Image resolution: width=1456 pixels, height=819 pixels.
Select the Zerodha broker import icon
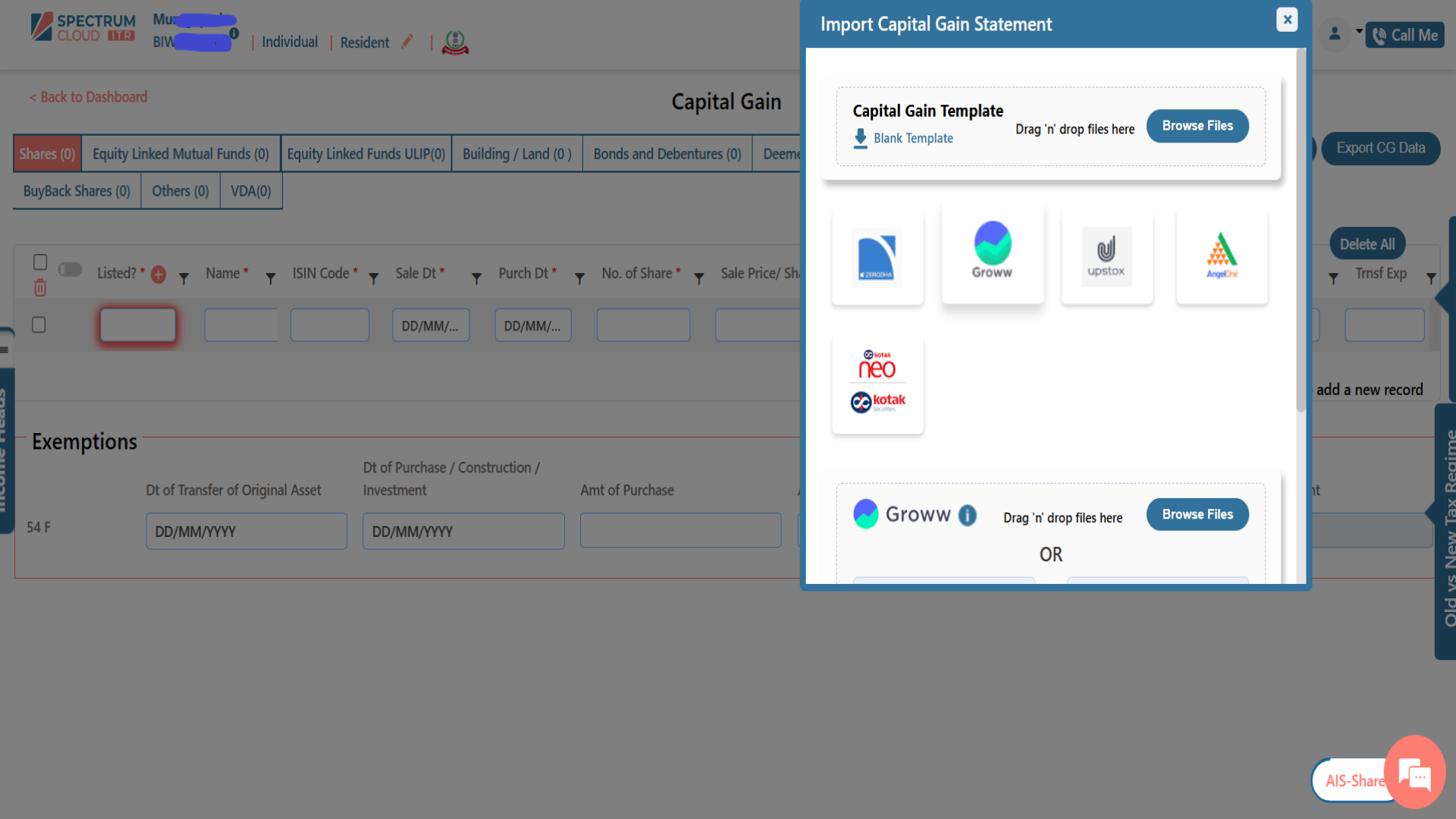tap(877, 256)
